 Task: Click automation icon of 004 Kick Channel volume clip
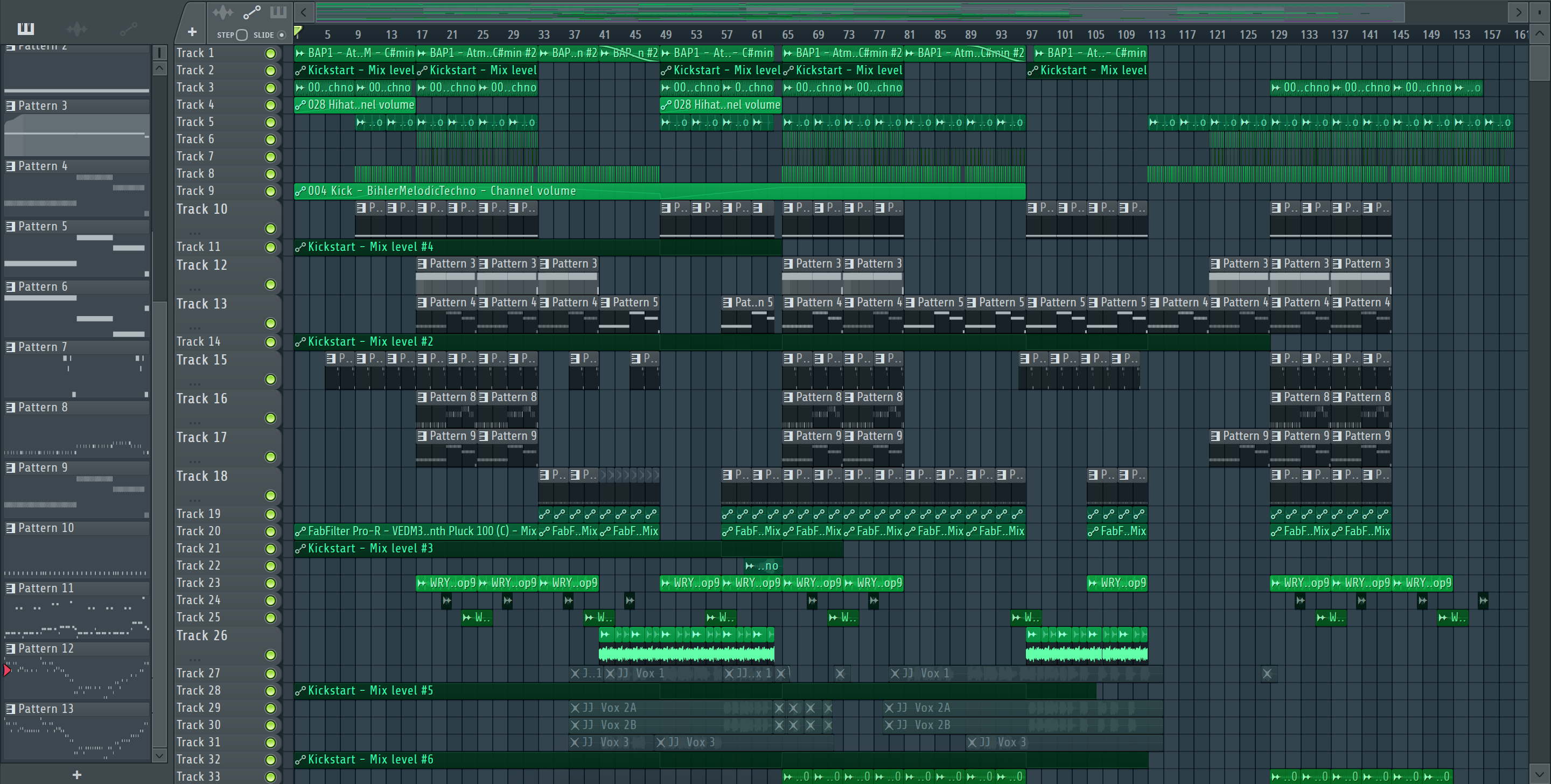(300, 192)
